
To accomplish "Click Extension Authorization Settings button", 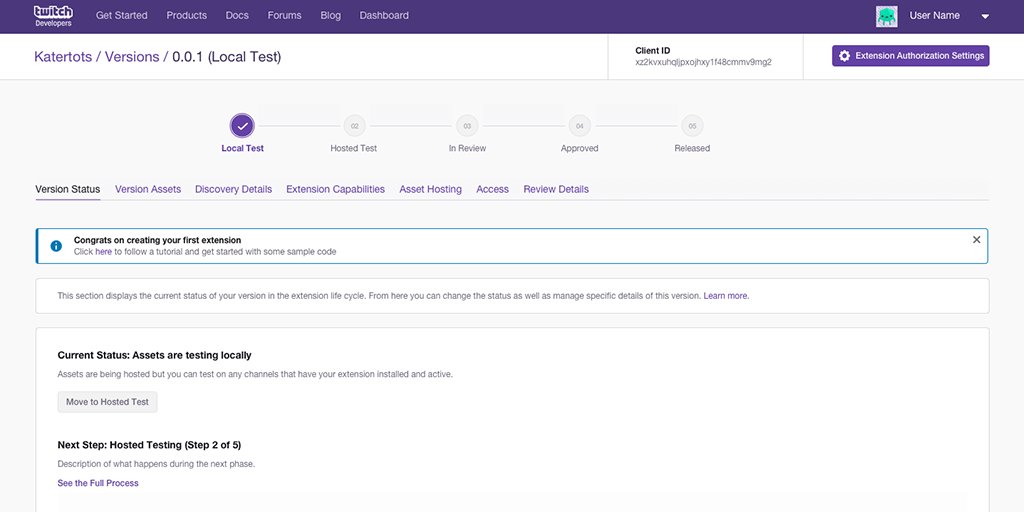I will click(910, 56).
